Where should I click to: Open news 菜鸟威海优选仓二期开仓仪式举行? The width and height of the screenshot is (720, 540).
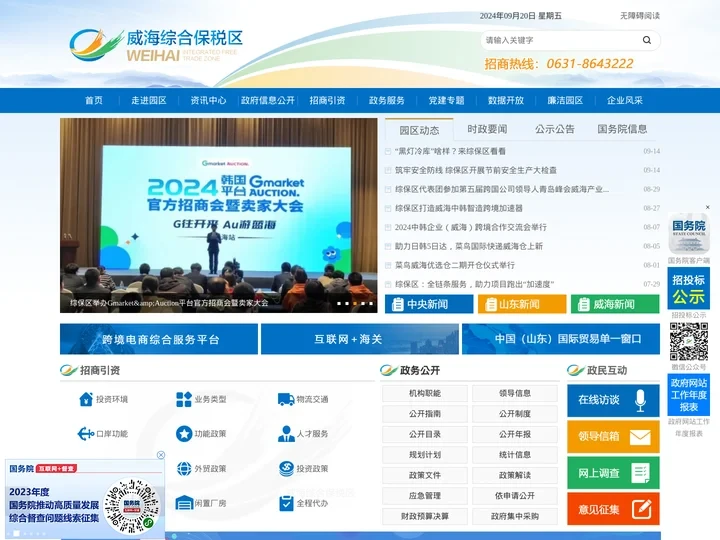tap(455, 265)
